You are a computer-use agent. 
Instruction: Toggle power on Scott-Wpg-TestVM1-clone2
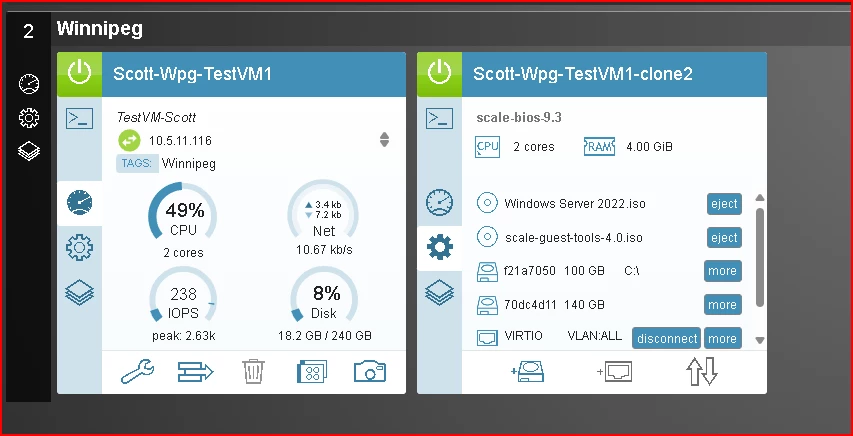(x=440, y=74)
